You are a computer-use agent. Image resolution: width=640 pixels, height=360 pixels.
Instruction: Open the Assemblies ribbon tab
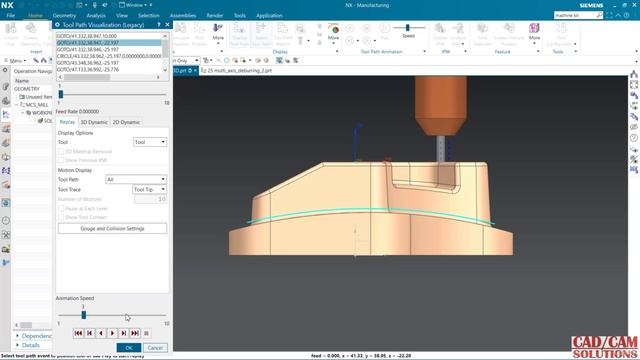[x=183, y=16]
